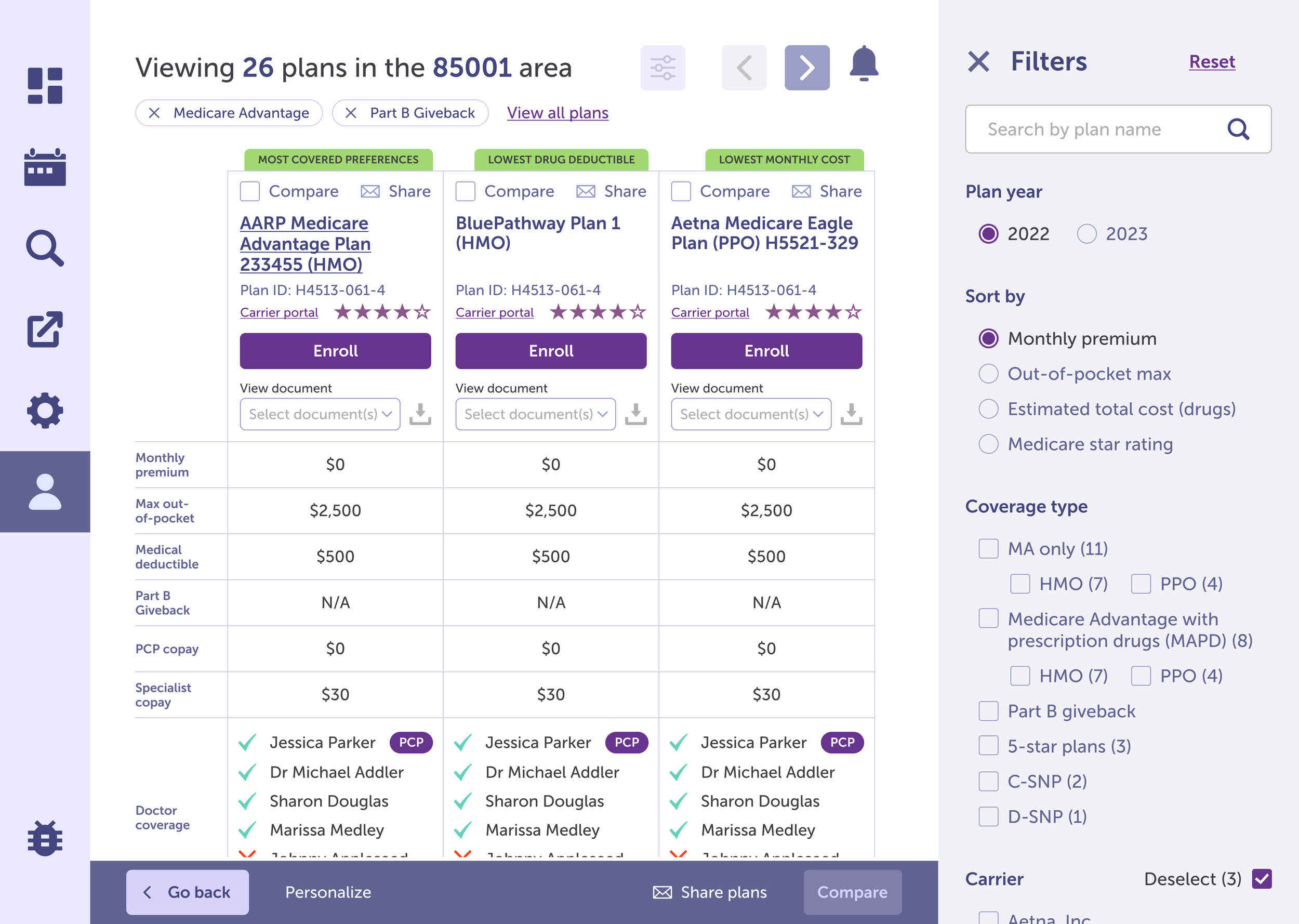
Task: Download documents for Aetna Medicare Eagle plan
Action: click(852, 414)
